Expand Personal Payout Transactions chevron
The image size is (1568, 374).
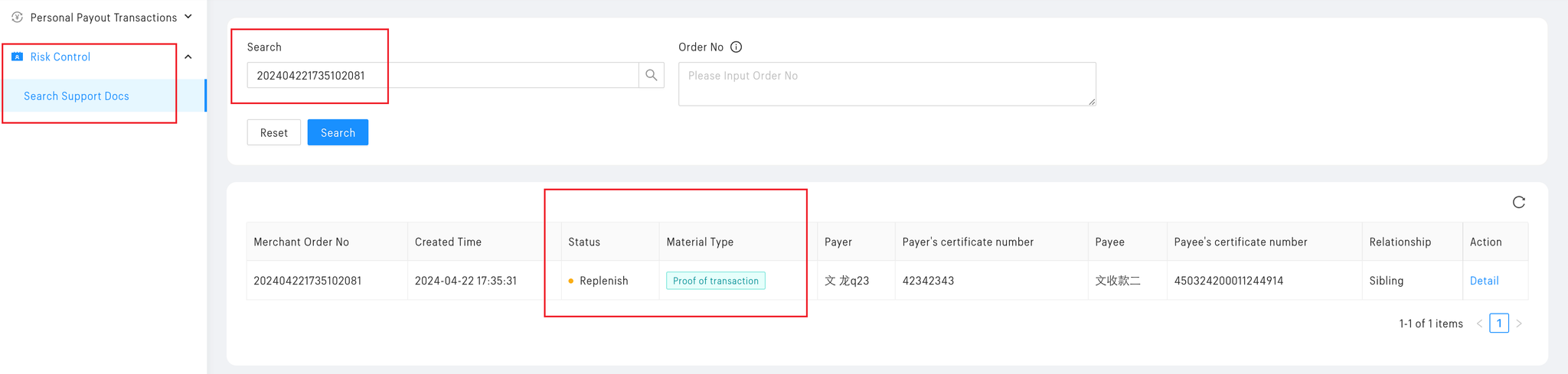click(x=188, y=17)
